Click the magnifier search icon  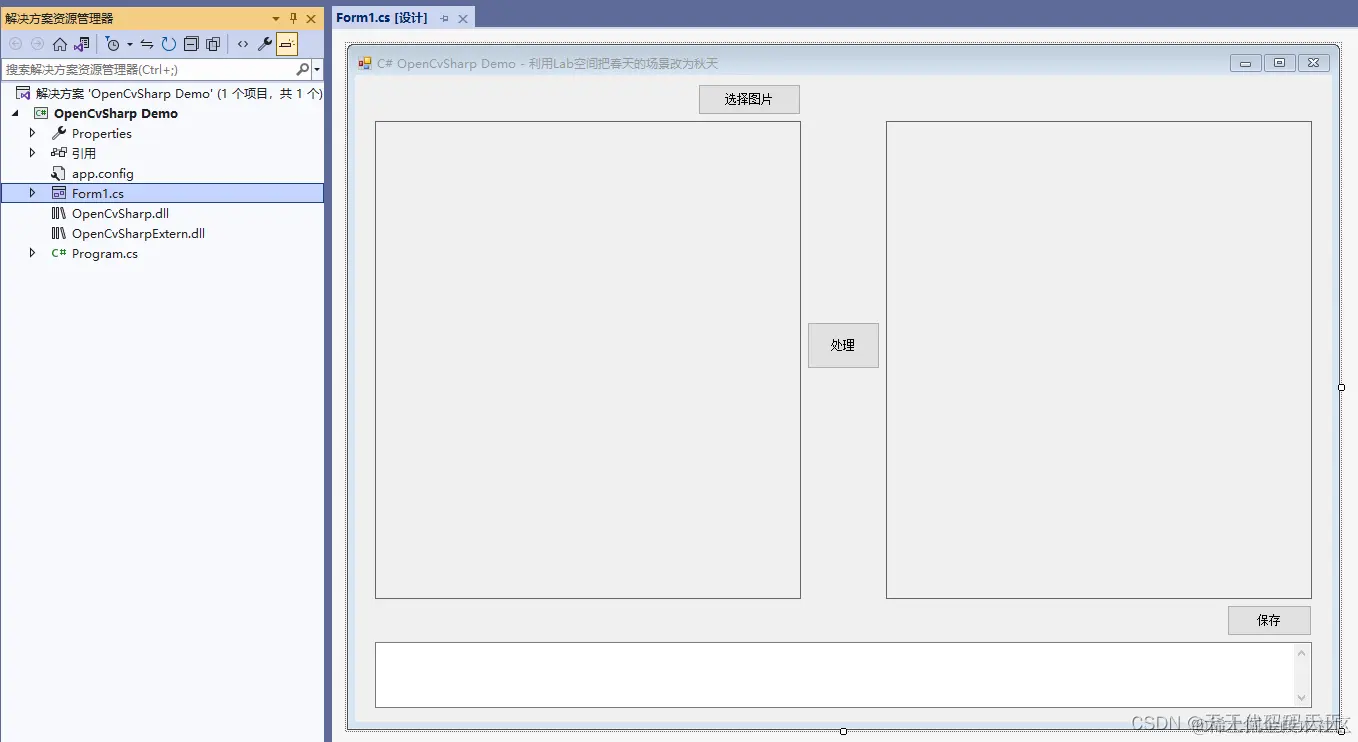pos(303,70)
